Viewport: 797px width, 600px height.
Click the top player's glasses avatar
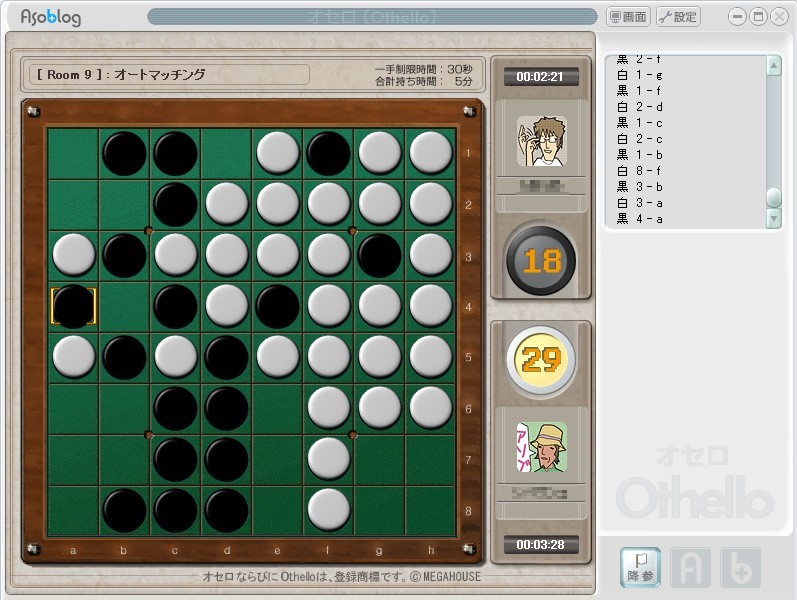(x=541, y=140)
